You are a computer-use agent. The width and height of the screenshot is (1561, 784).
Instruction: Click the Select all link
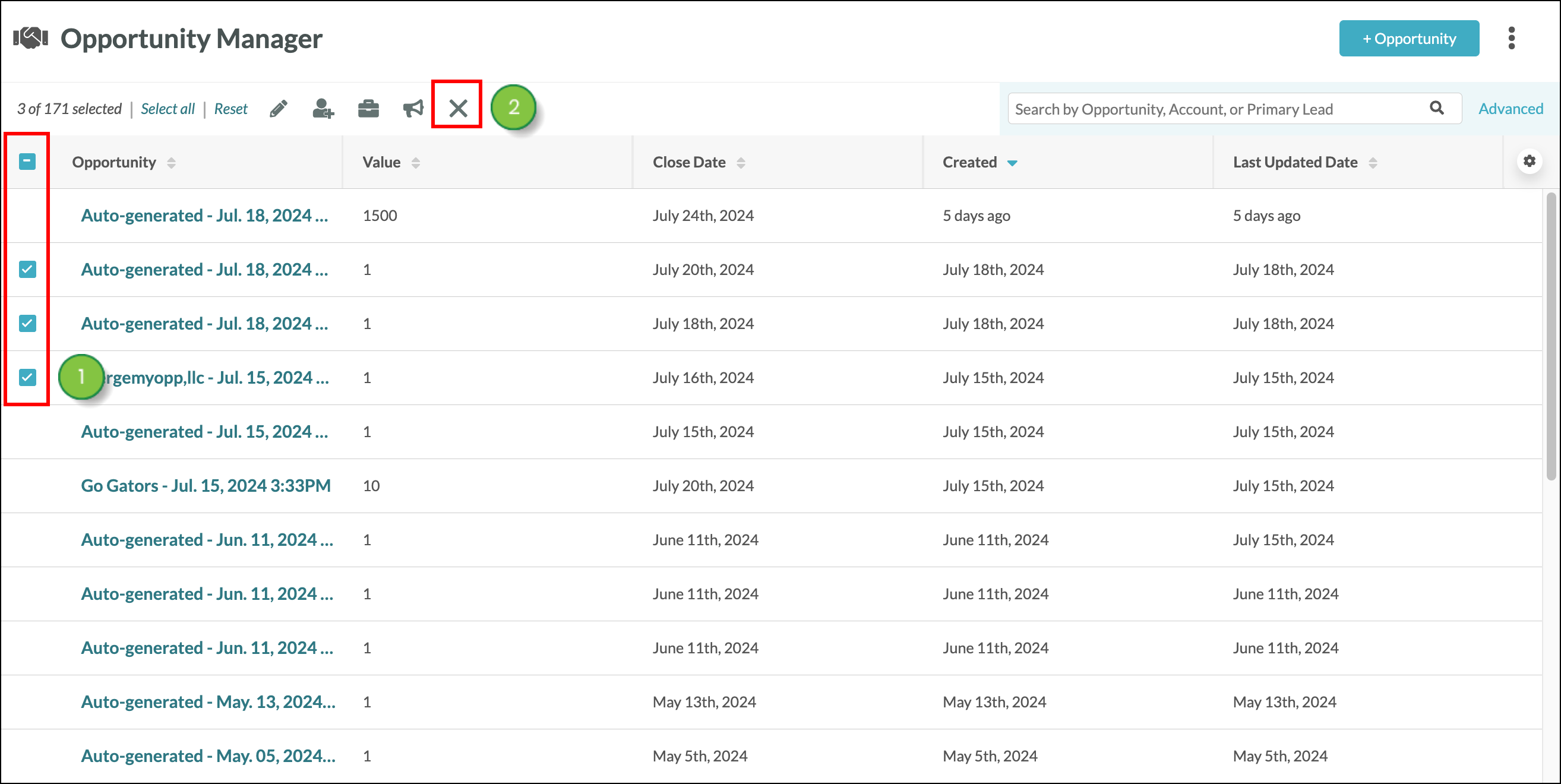[x=168, y=109]
